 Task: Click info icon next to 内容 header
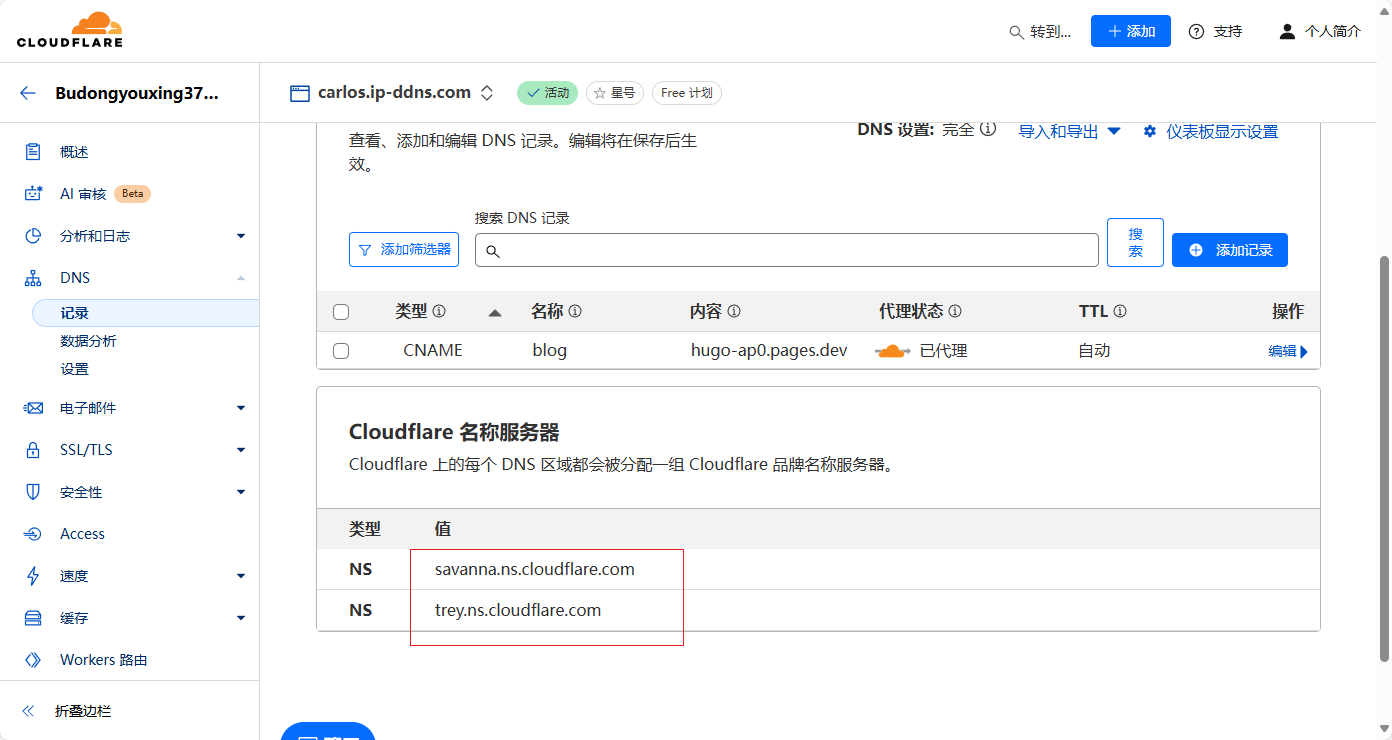[x=734, y=311]
